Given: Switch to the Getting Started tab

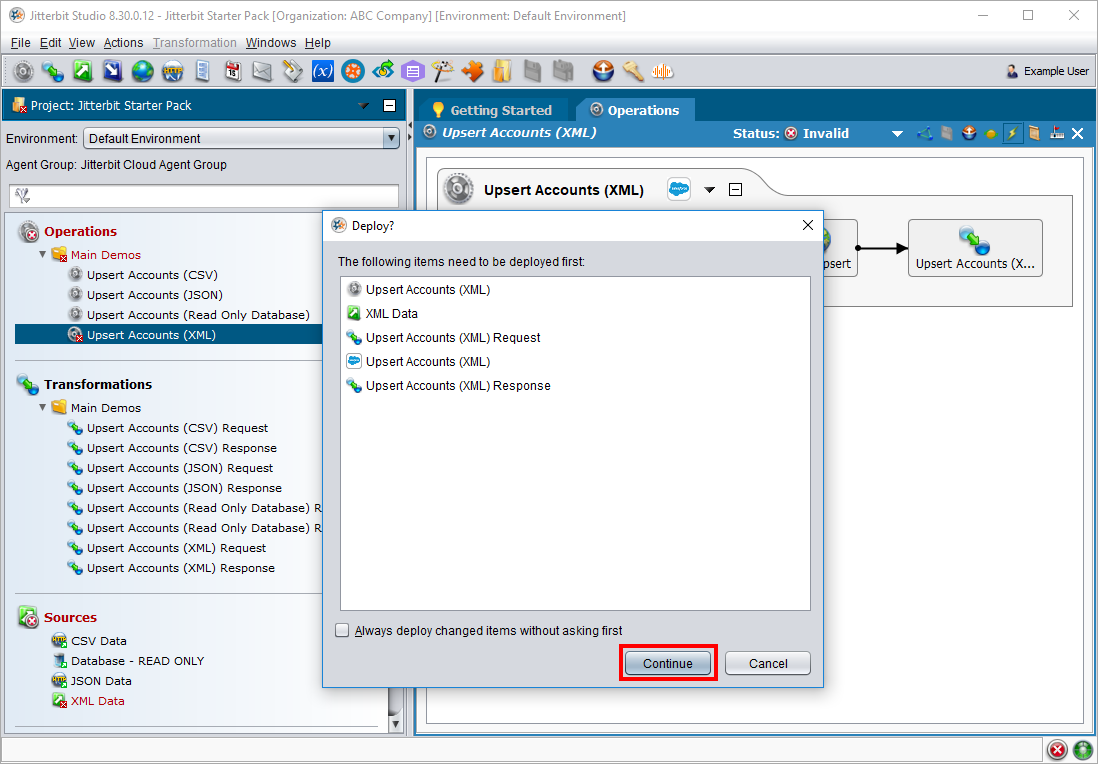Looking at the screenshot, I should (x=492, y=110).
